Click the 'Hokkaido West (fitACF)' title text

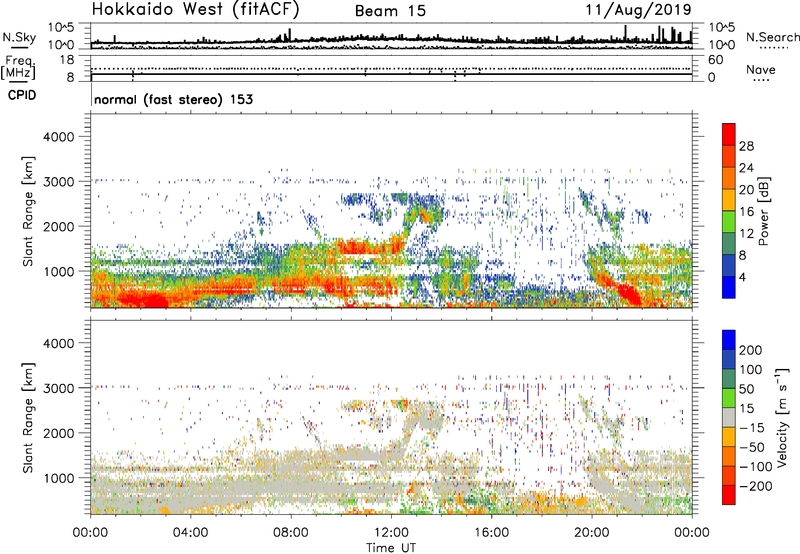pos(195,10)
